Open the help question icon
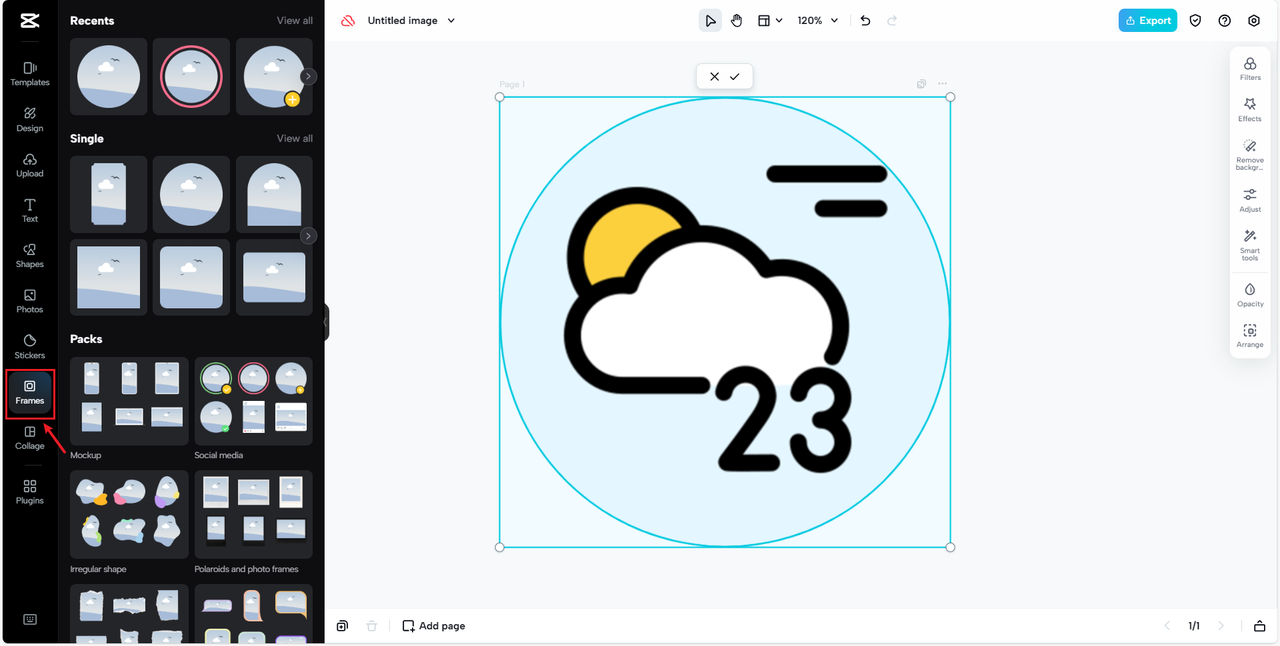Screen dimensions: 1280x646 [1224, 20]
